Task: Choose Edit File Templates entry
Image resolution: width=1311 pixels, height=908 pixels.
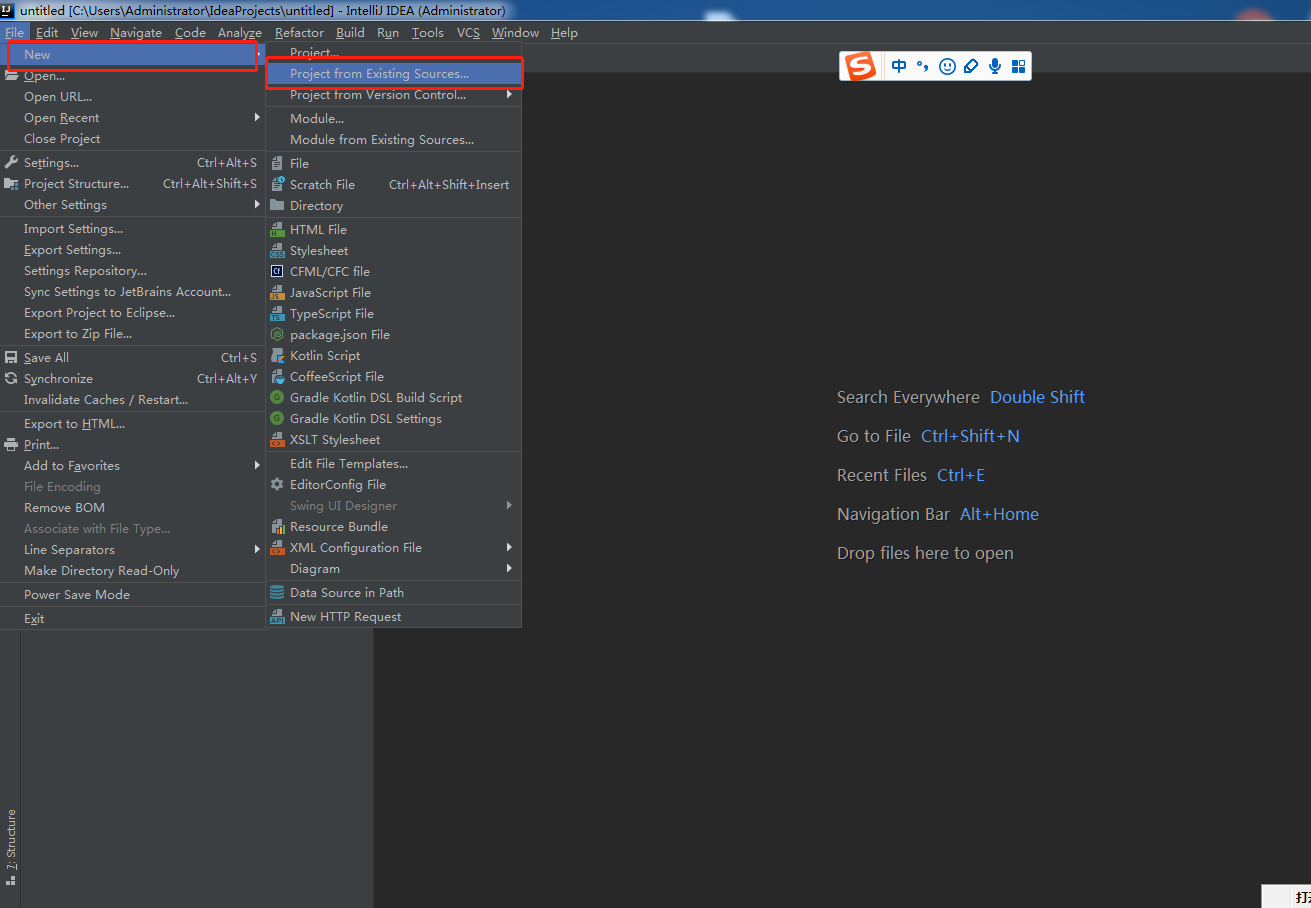Action: pos(394,464)
